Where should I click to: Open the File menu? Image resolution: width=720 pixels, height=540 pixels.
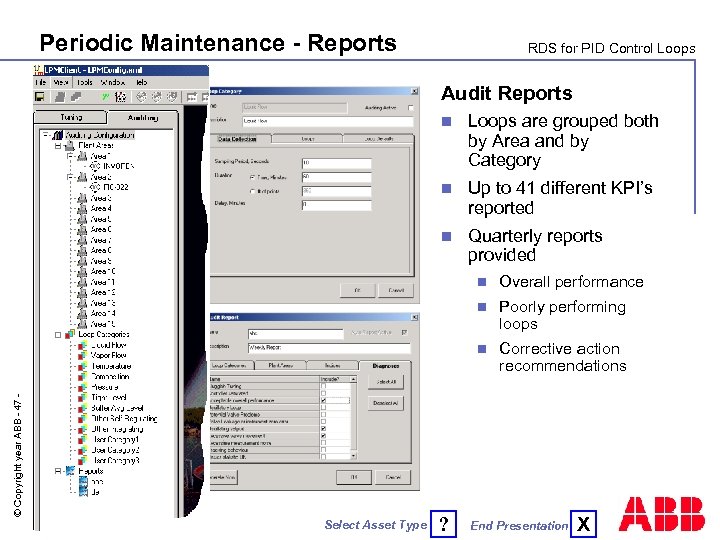(x=40, y=82)
